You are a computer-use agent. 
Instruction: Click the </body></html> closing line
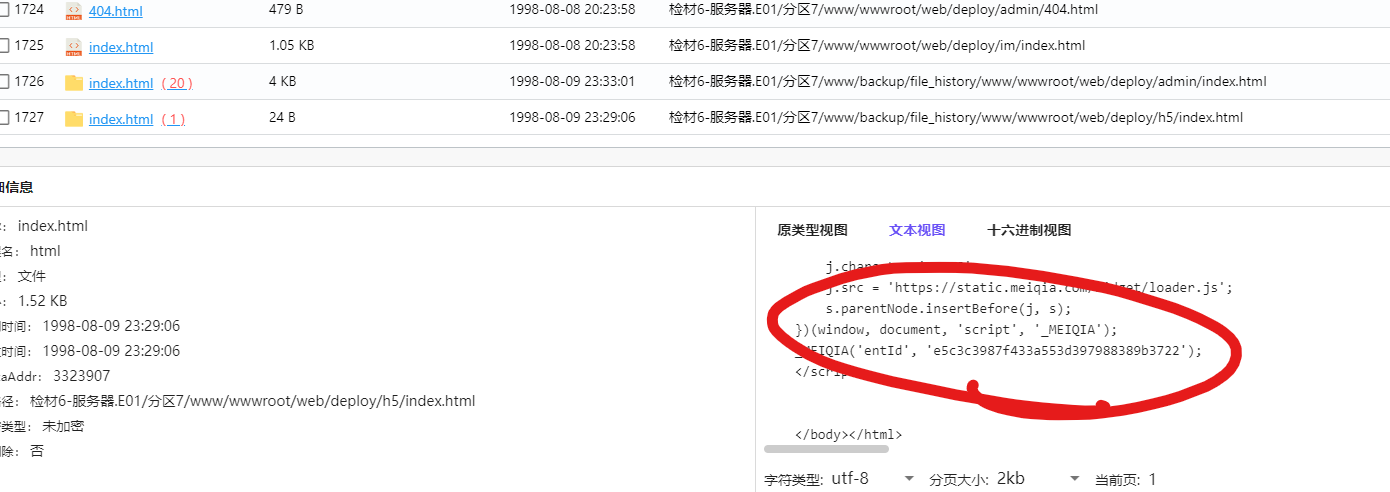coord(849,434)
